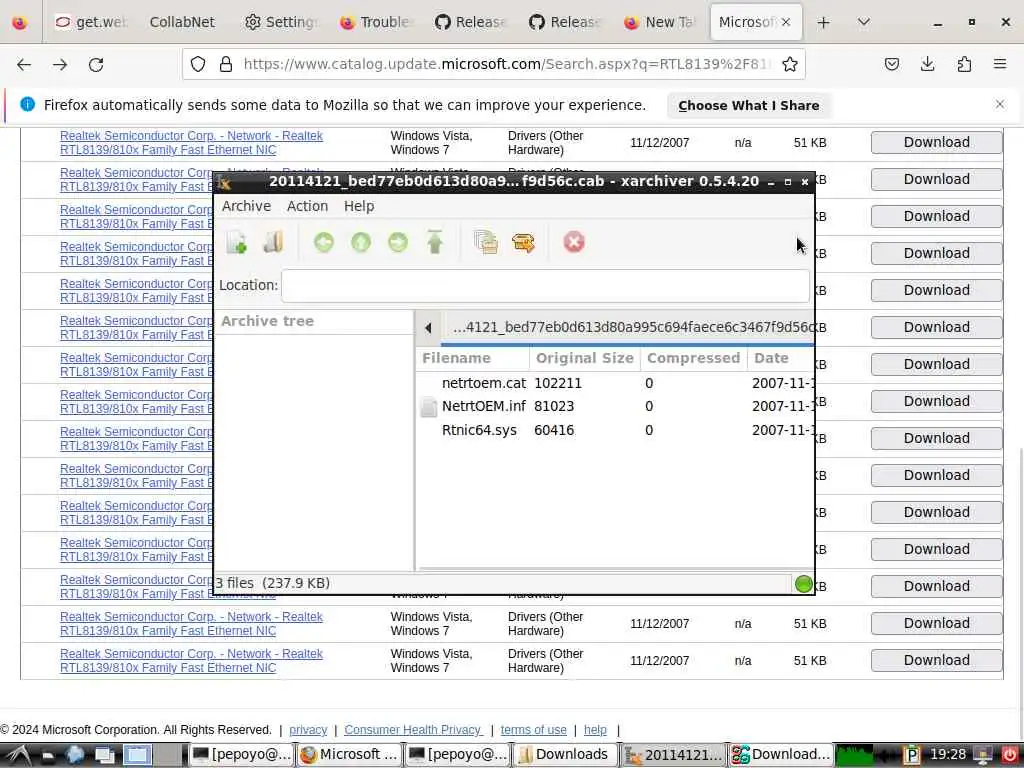Image resolution: width=1024 pixels, height=768 pixels.
Task: Open the privacy link in footer
Action: click(308, 729)
